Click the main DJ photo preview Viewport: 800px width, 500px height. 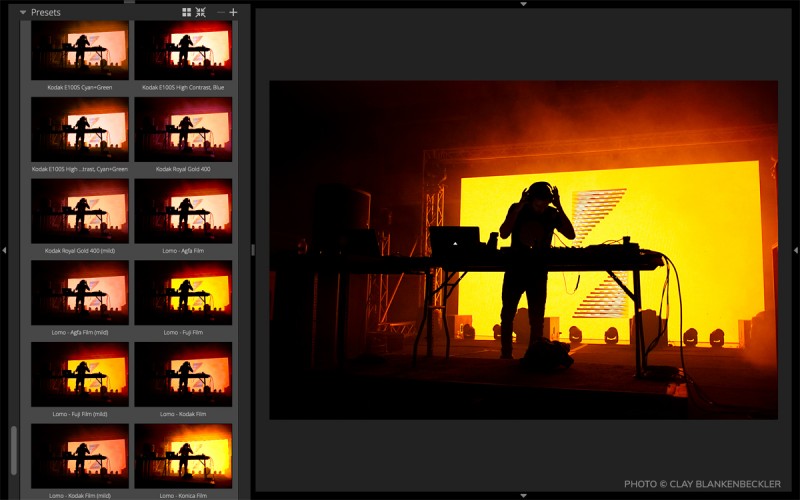(x=523, y=250)
